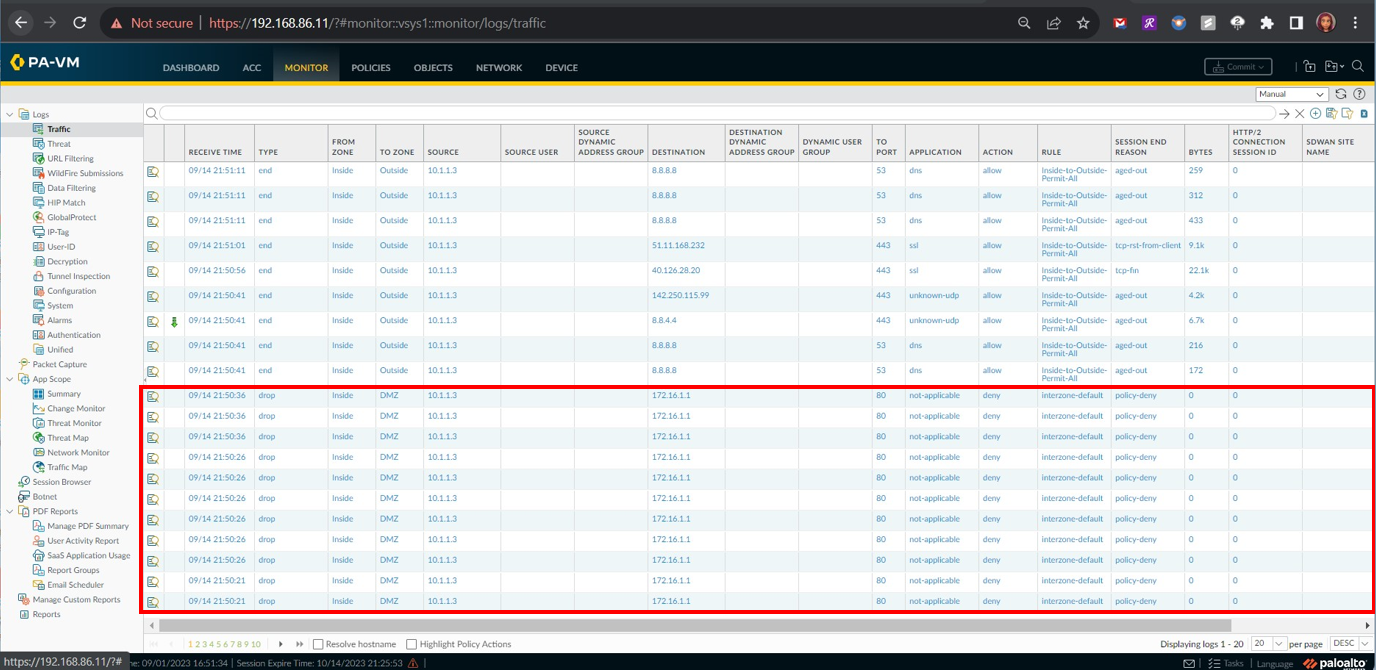Apply filter with the arrow icon

click(x=1285, y=114)
